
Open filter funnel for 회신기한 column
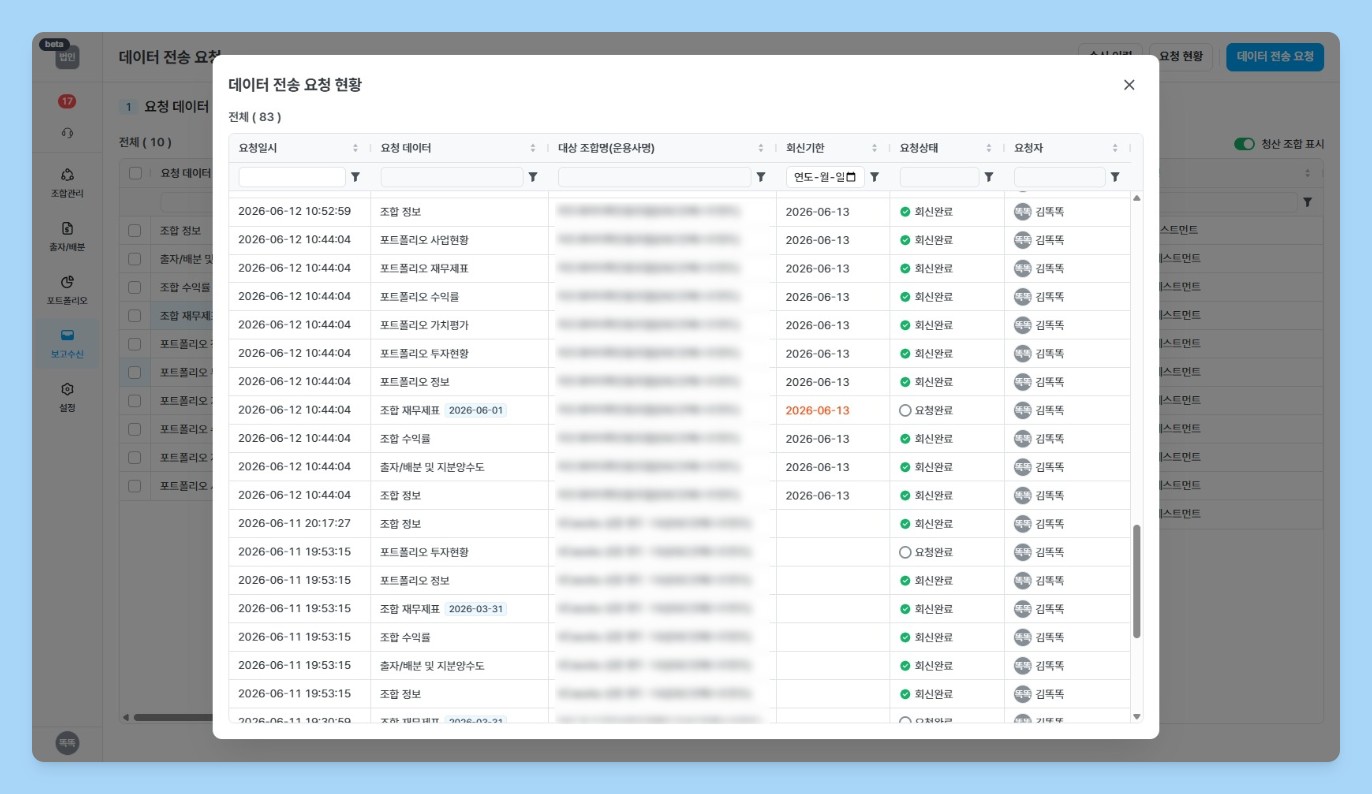(875, 177)
